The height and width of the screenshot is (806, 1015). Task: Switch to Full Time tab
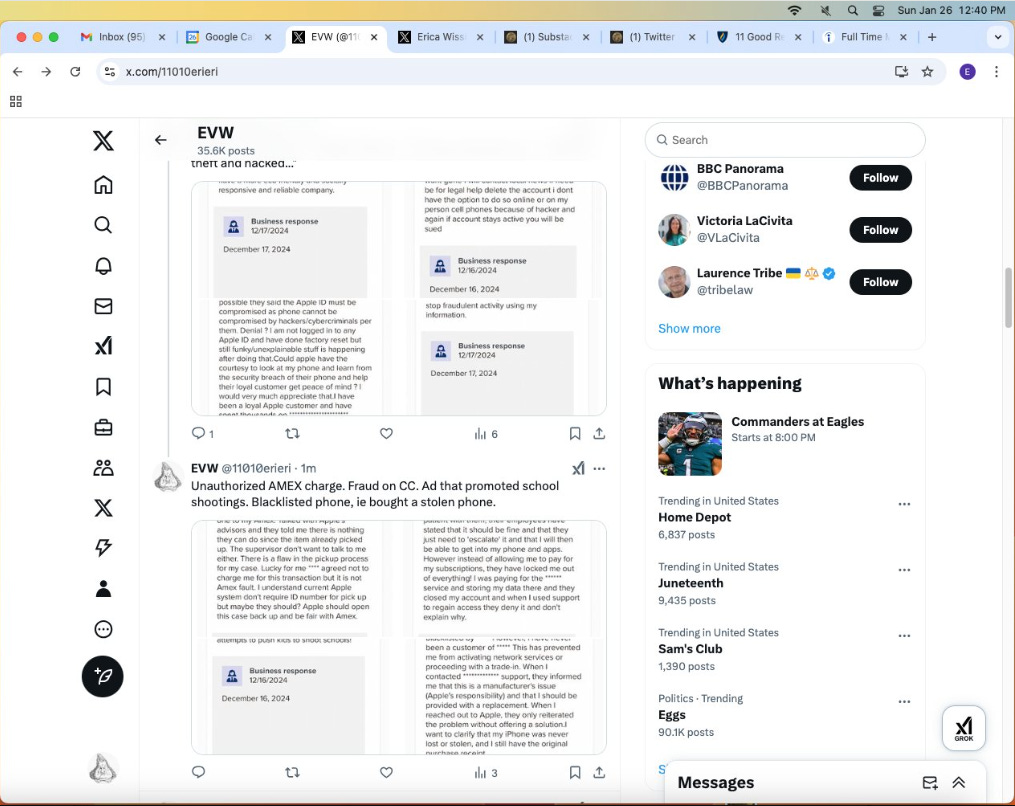click(865, 37)
